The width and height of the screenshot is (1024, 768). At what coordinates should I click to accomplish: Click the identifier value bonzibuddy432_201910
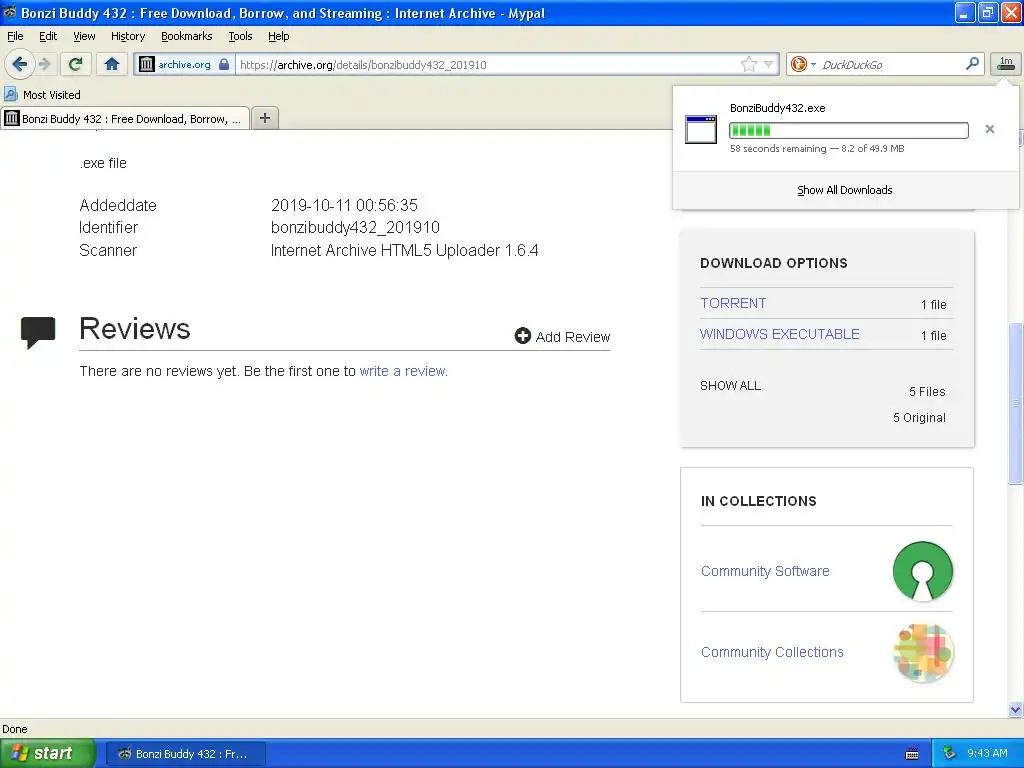pos(355,227)
